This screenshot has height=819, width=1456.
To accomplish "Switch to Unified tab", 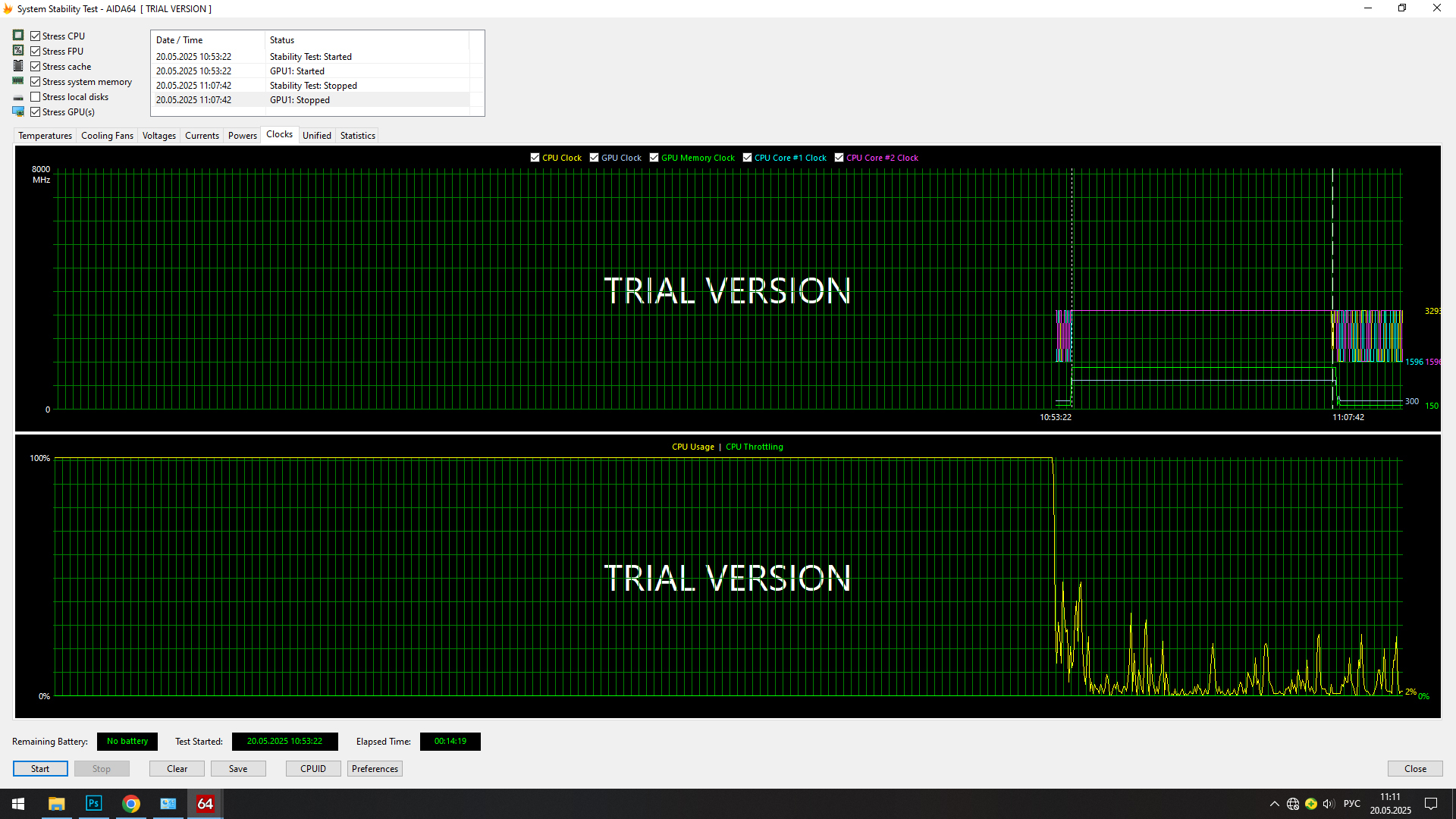I will tap(317, 136).
